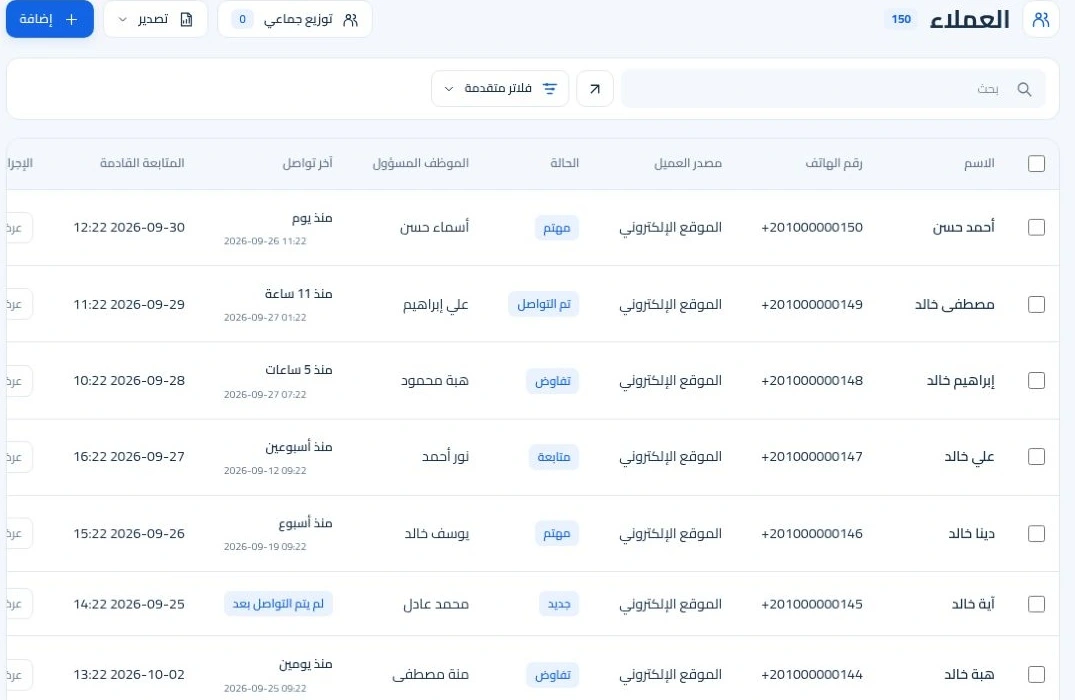Click employee name علي إبراهيم
The image size is (1075, 700).
[436, 304]
